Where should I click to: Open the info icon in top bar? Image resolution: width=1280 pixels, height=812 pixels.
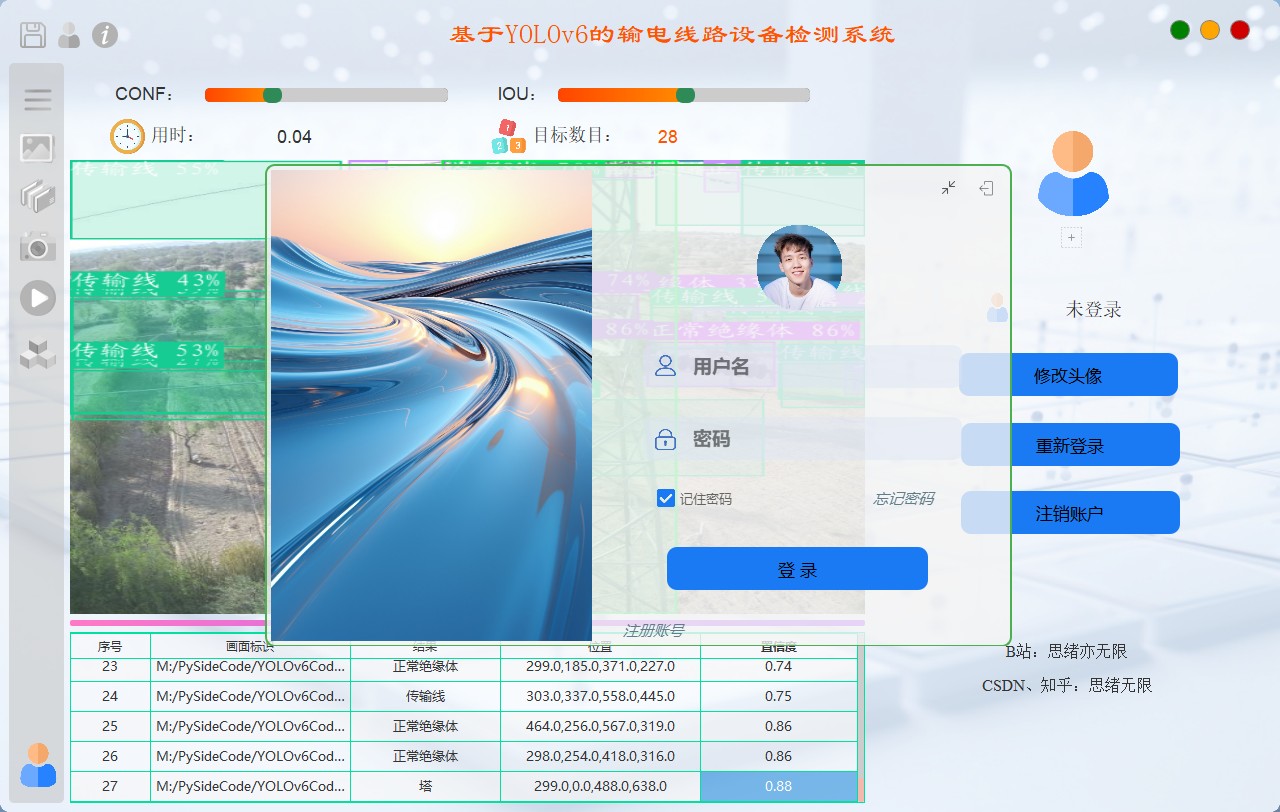[x=105, y=35]
